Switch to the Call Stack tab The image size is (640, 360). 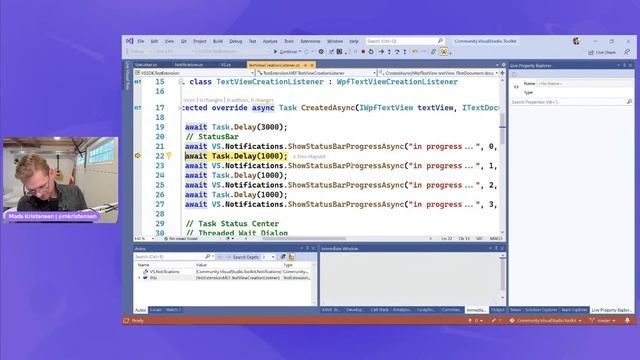pos(380,310)
